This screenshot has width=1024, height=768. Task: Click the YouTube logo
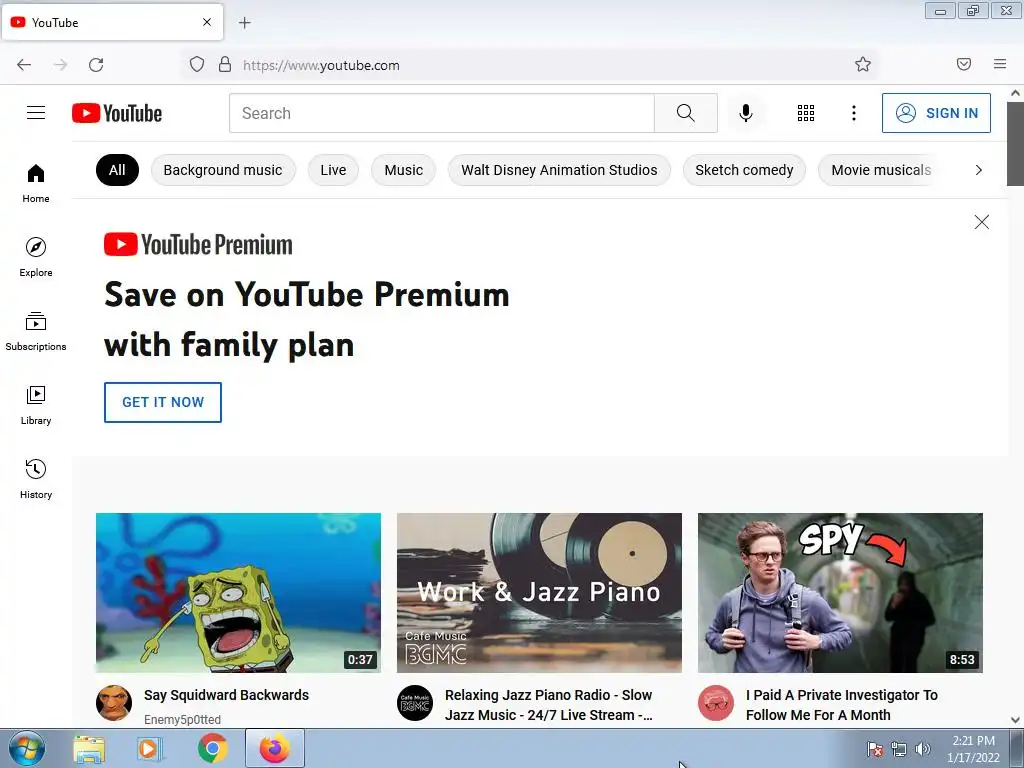(x=117, y=113)
